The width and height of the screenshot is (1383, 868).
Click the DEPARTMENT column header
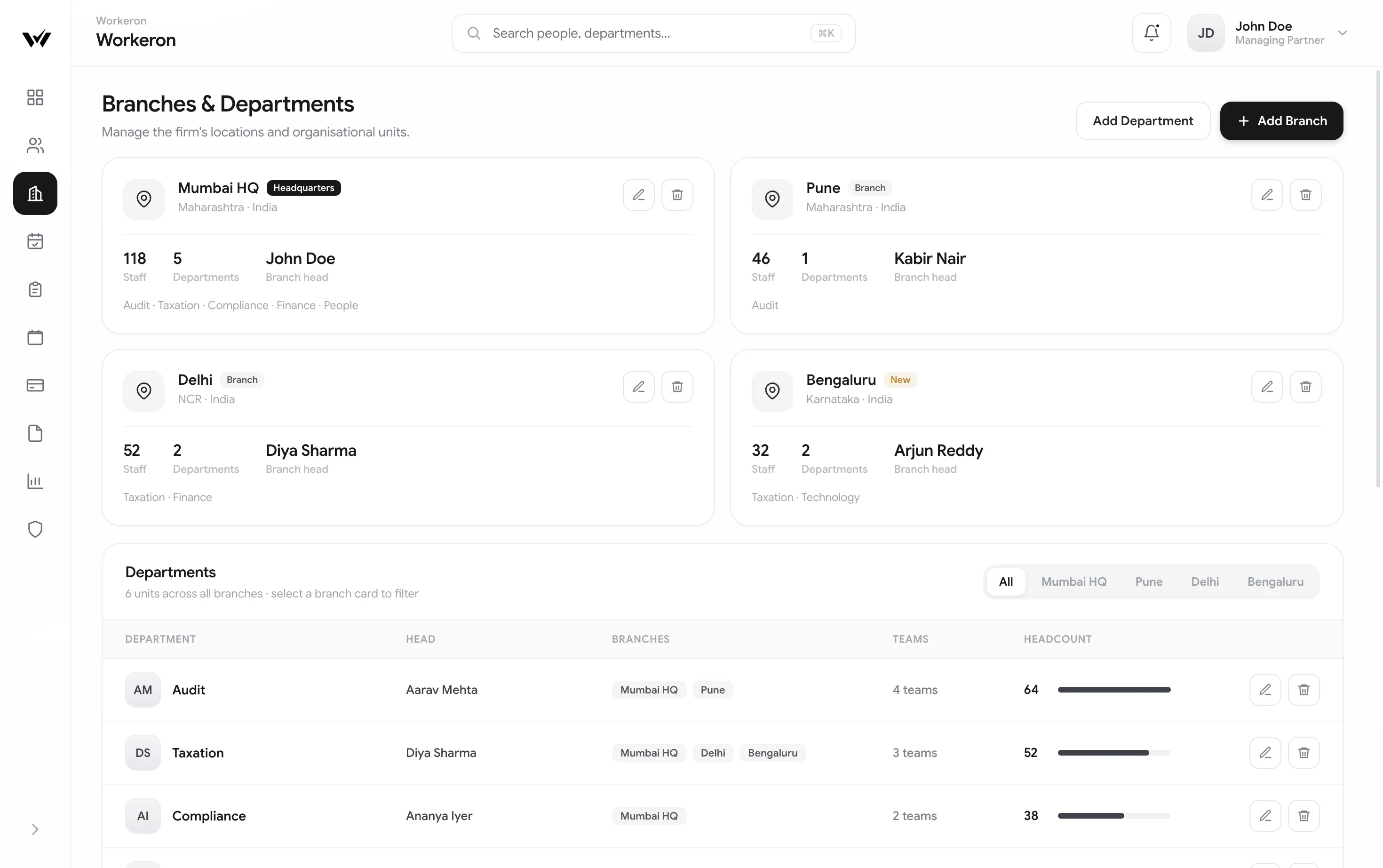(160, 639)
